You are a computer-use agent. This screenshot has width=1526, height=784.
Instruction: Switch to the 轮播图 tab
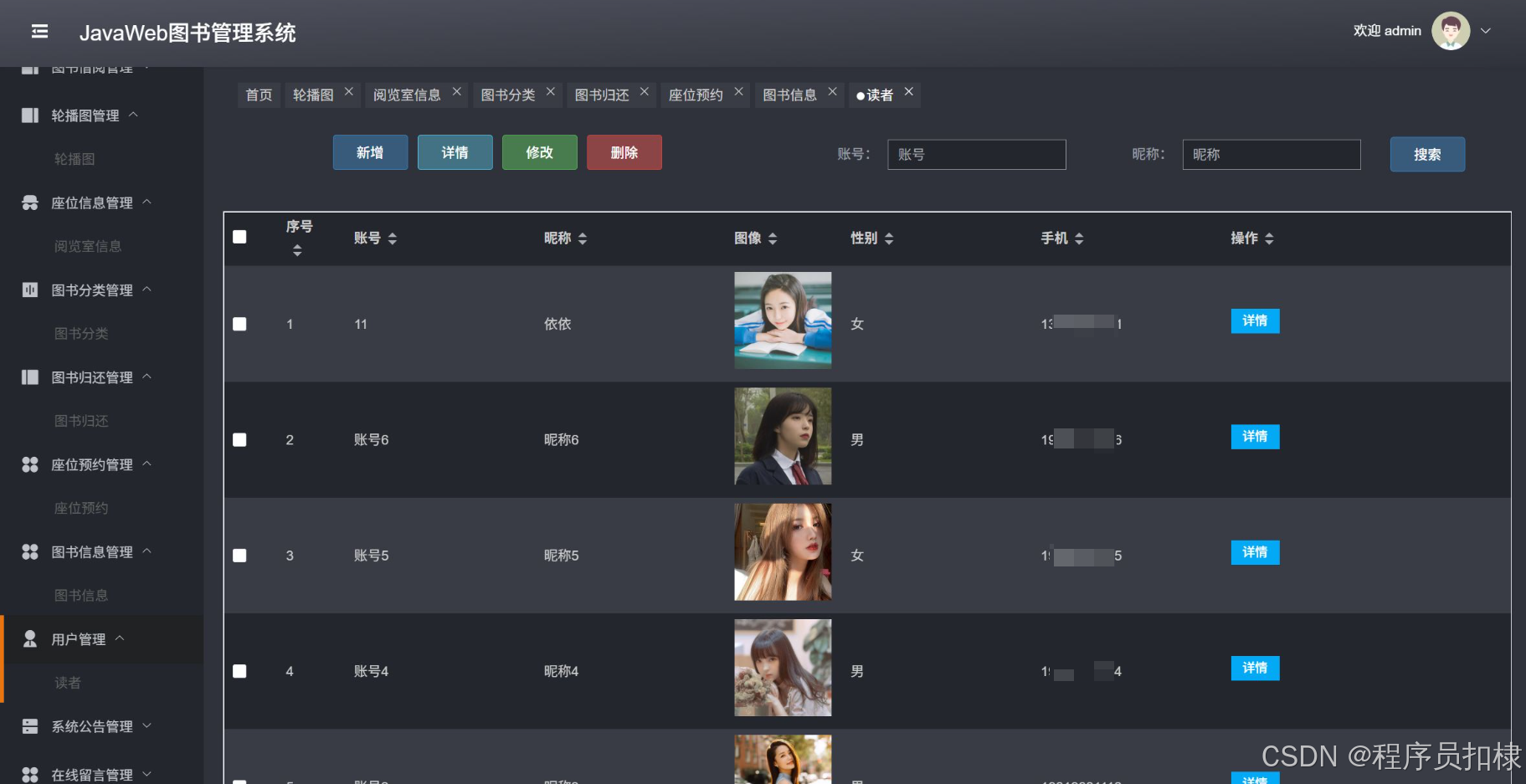[x=313, y=95]
